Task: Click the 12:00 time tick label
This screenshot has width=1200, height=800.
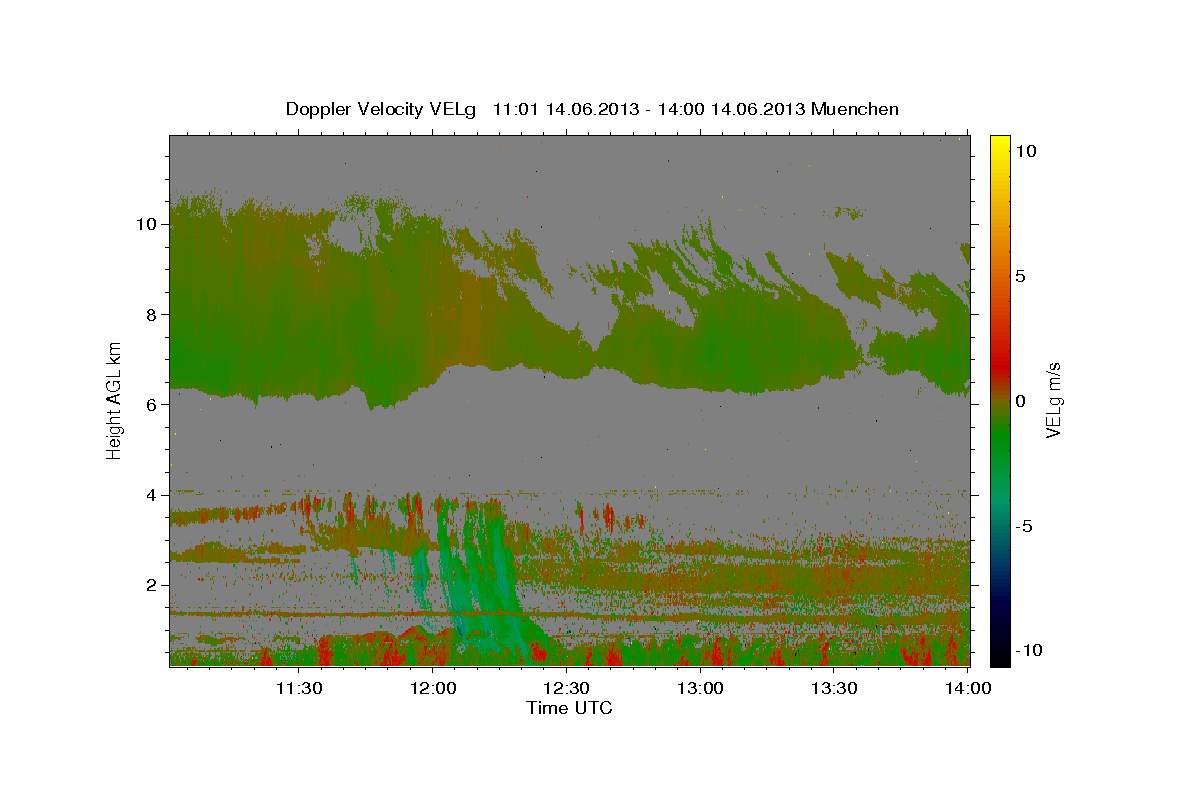Action: pos(433,688)
